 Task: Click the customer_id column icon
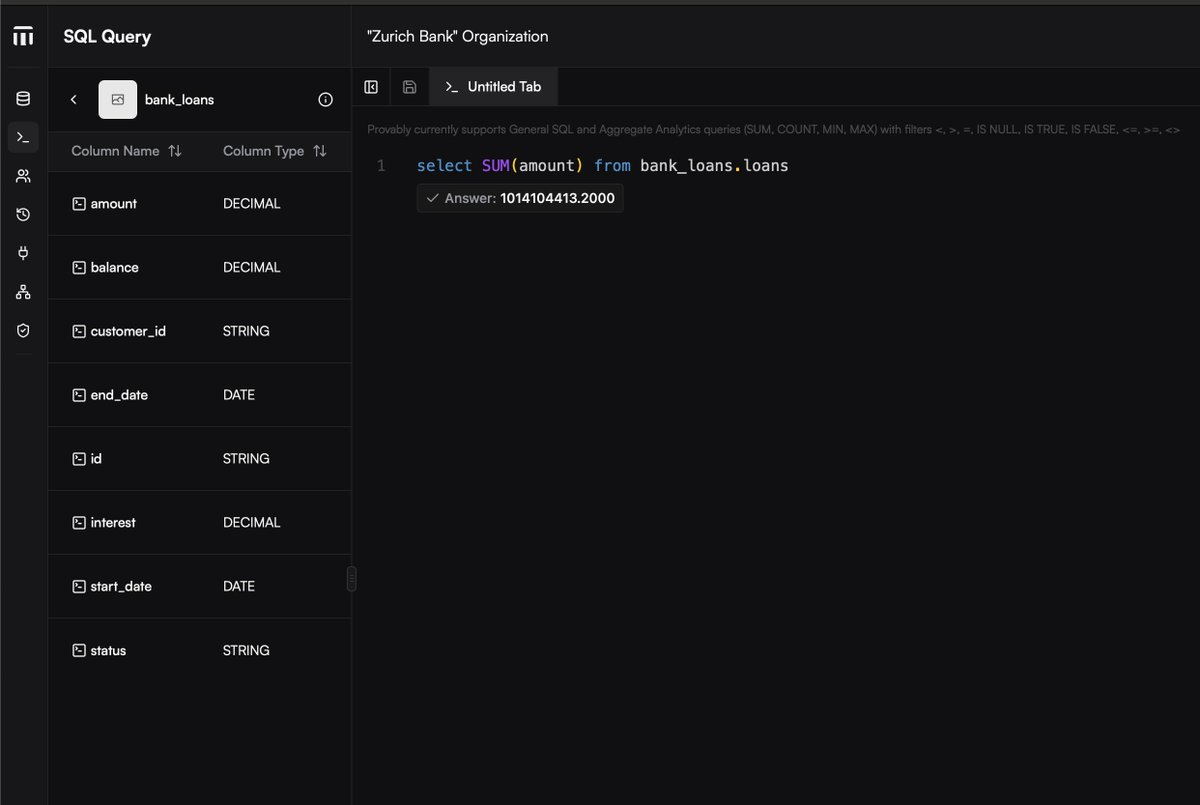79,331
